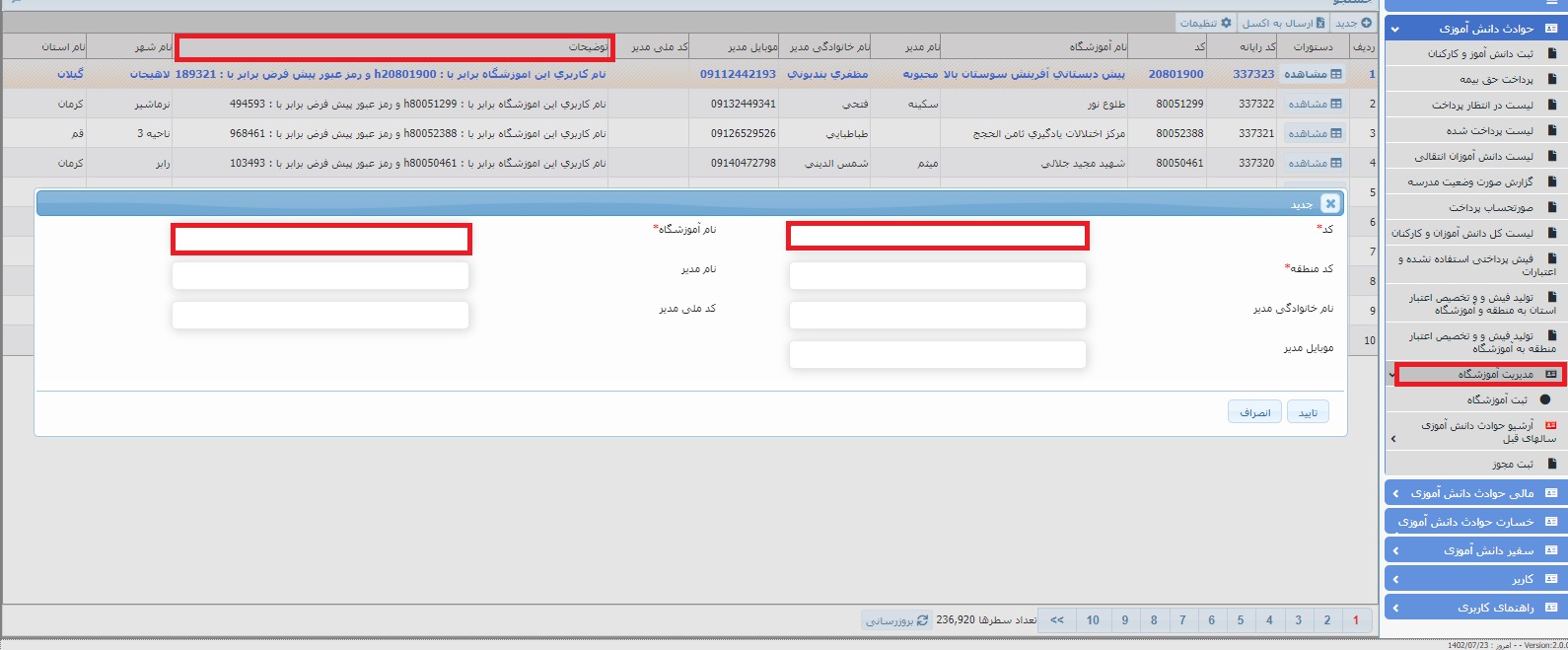
Task: Click the red آرشیو حوادث دانش آموزی icon
Action: [1550, 426]
